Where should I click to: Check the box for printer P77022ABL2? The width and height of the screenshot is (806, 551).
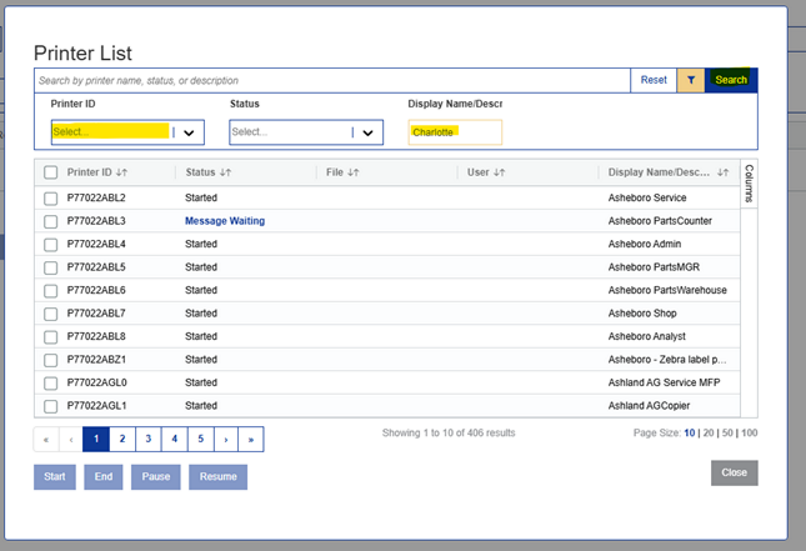point(51,198)
